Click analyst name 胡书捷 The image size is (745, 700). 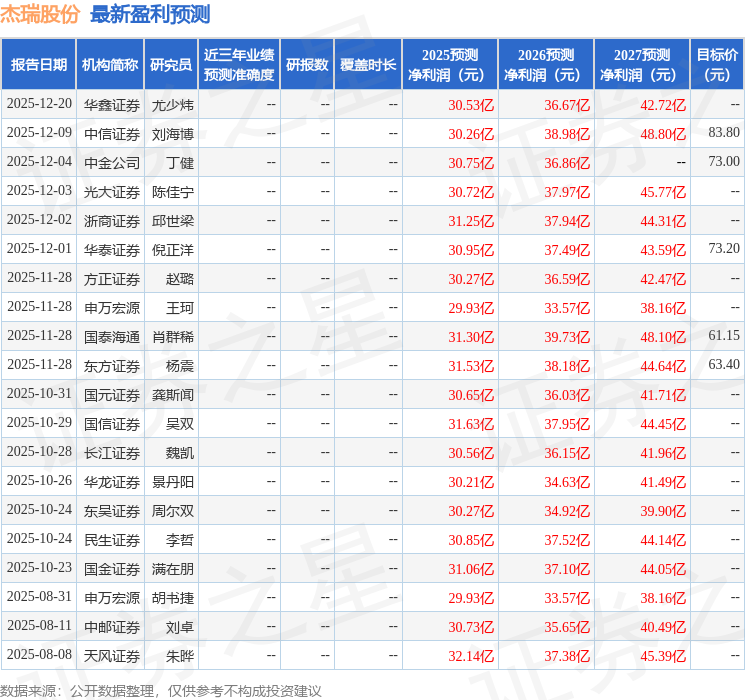tap(172, 598)
